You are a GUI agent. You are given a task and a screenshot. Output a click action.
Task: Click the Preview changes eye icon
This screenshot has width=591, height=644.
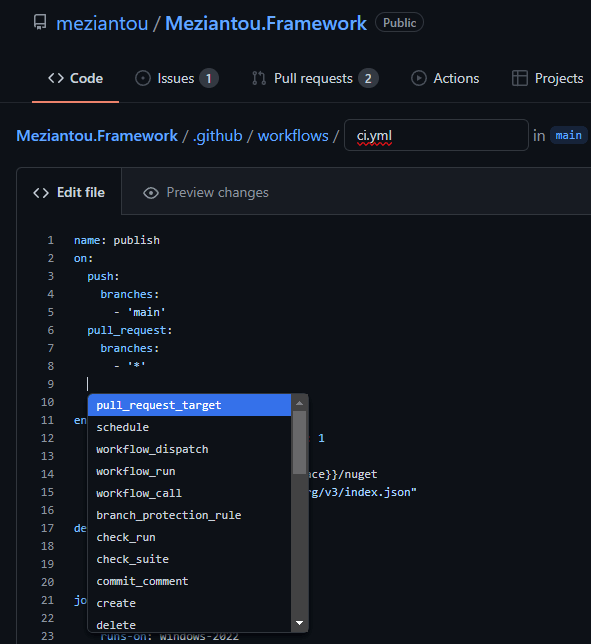[x=151, y=193]
